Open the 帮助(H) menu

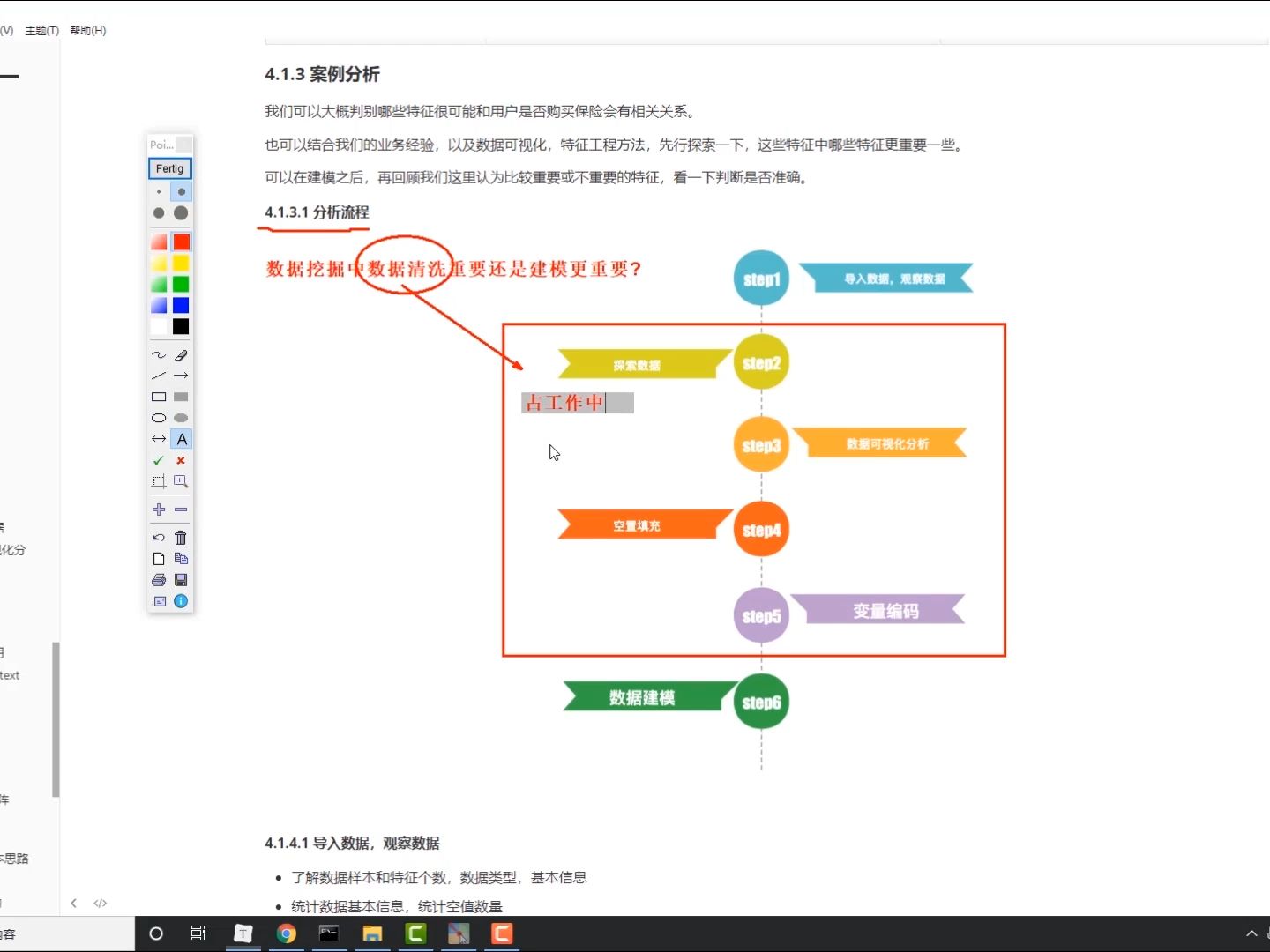pos(87,30)
